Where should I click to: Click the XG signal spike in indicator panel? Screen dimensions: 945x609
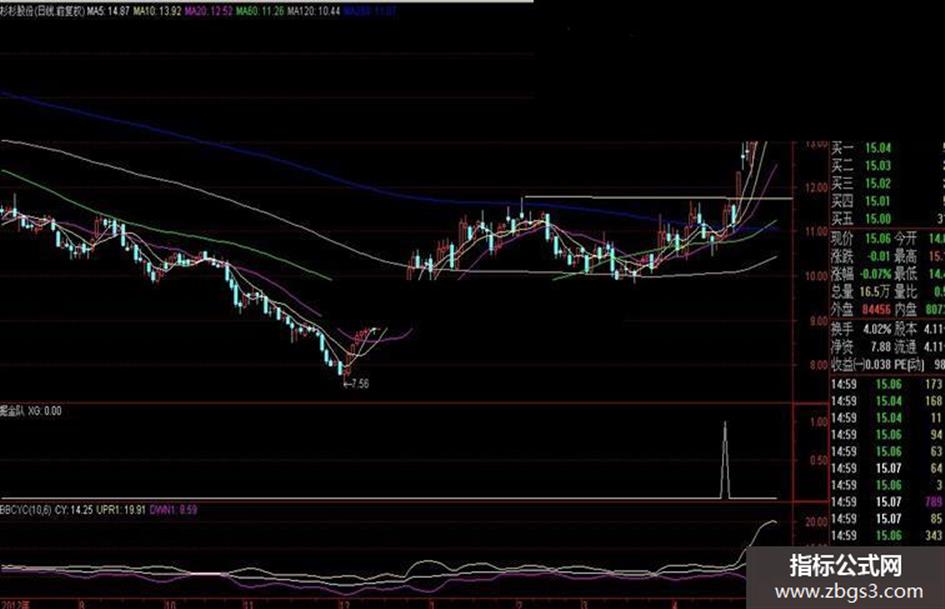725,458
